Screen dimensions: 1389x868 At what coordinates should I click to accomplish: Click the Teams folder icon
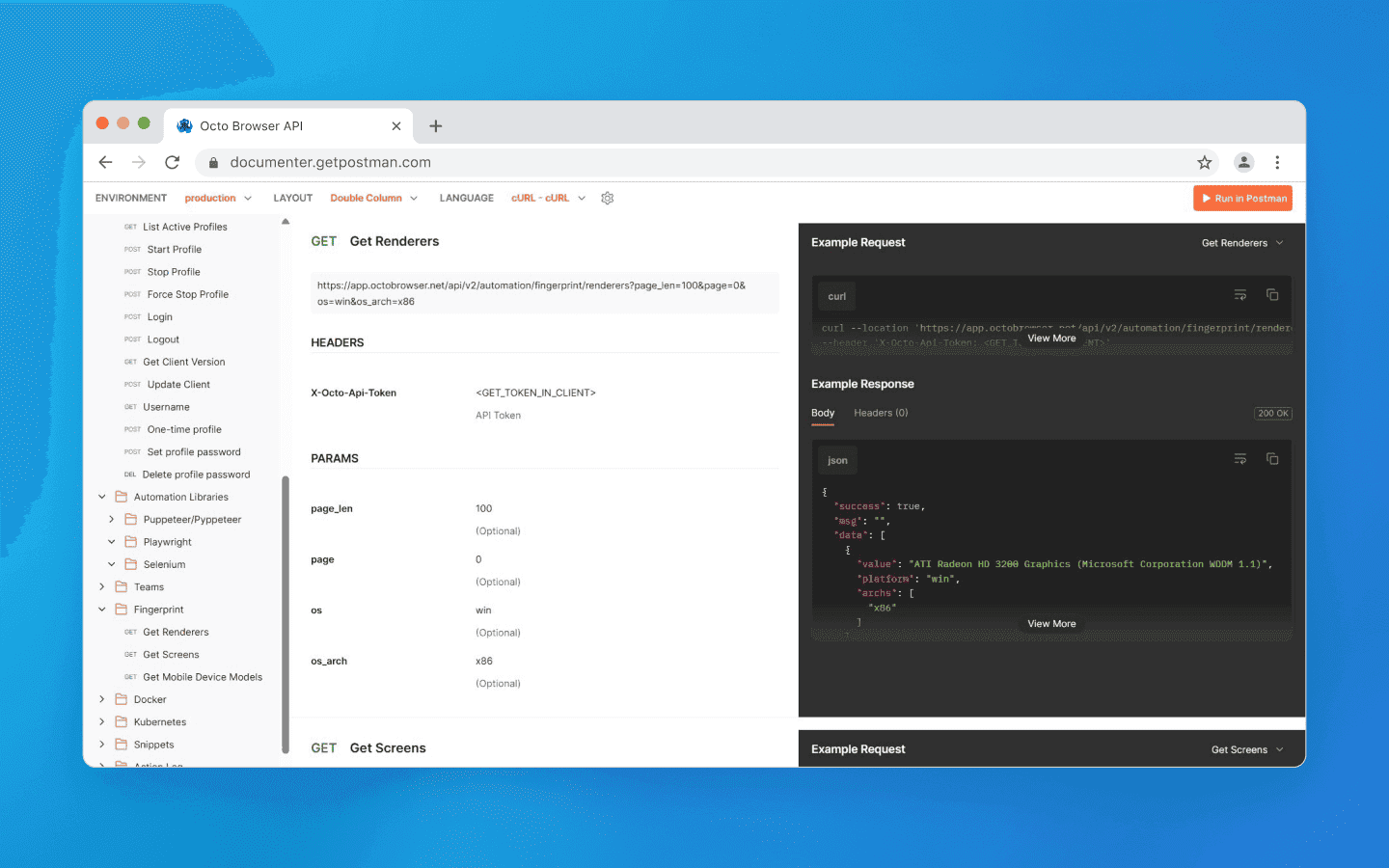[122, 586]
